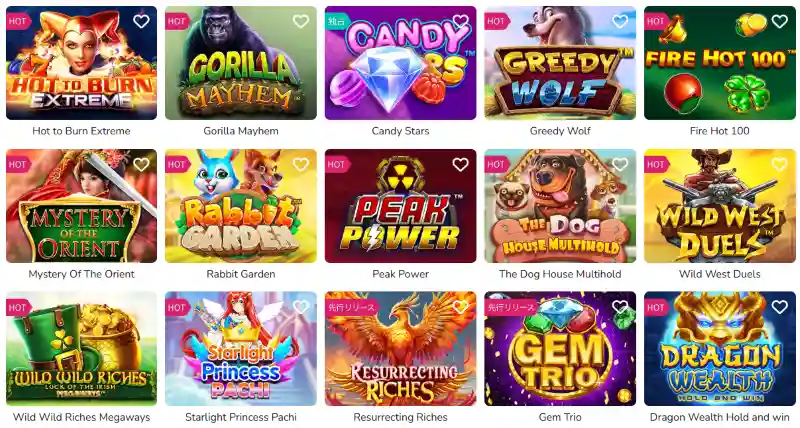Launch Starlight Princess Pachi thumbnail
Screen dimensions: 800x428
[x=241, y=349]
